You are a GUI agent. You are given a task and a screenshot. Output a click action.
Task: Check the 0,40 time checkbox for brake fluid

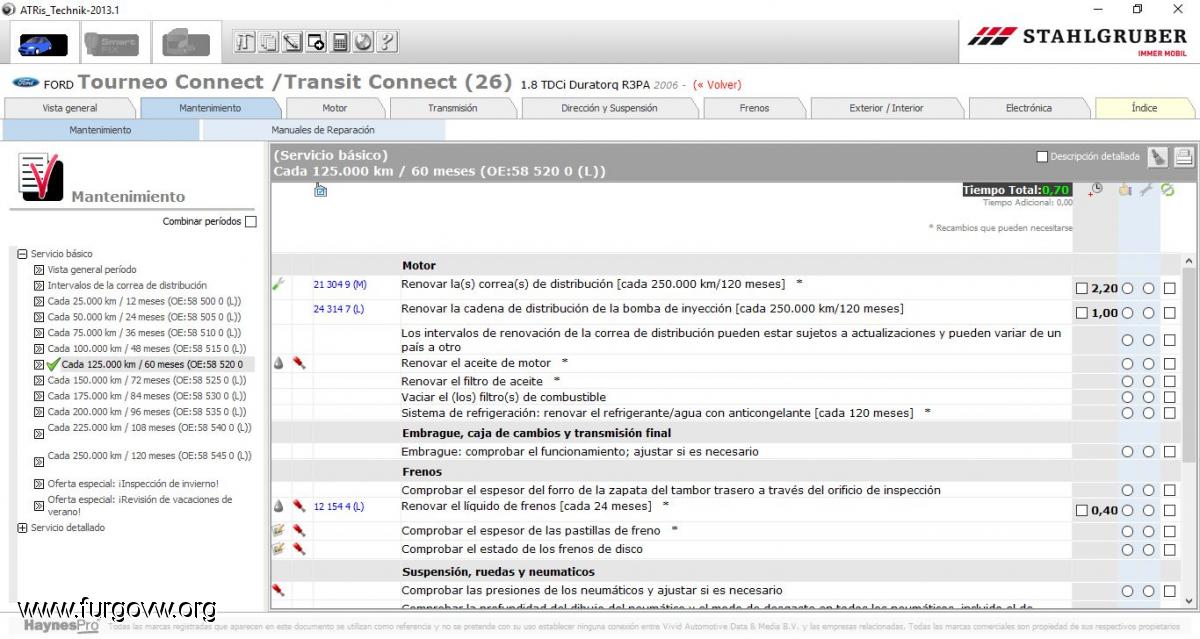coord(1081,511)
